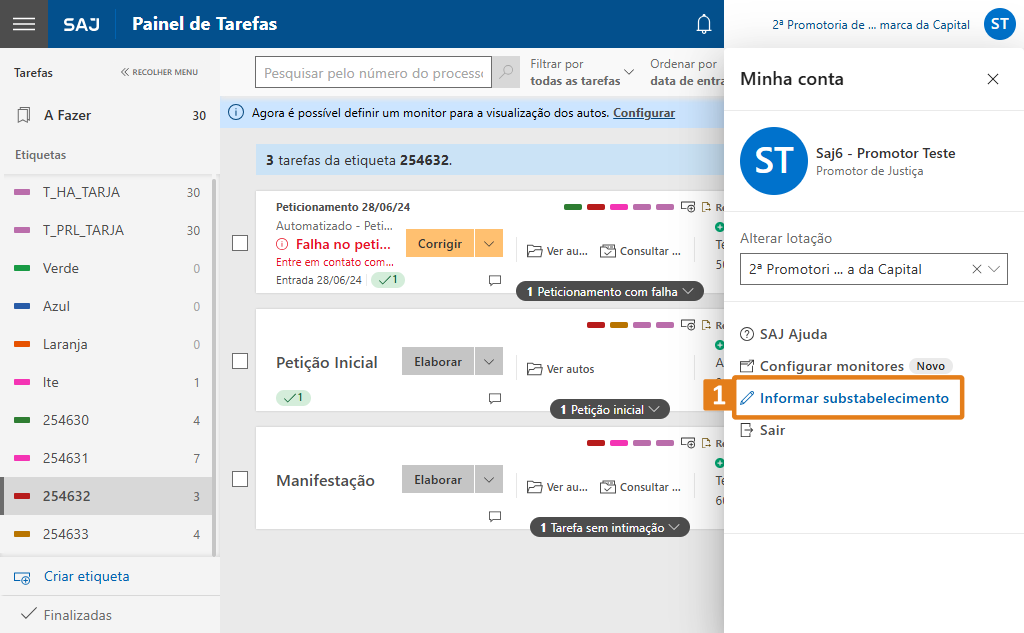Click the notifications bell icon
1024x633 pixels.
tap(704, 24)
